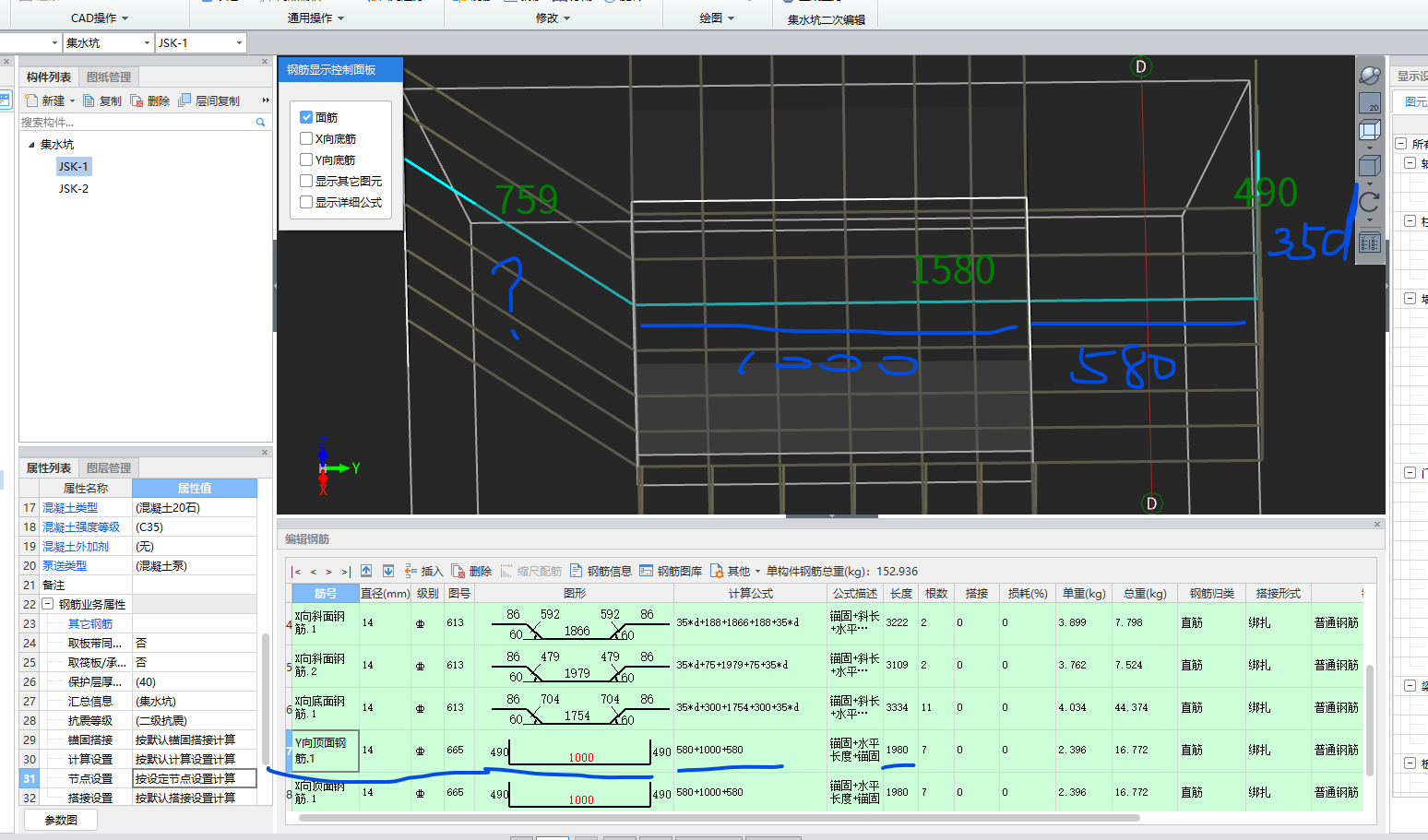This screenshot has width=1428, height=840.
Task: Click the 节点设置 value cell
Action: click(195, 778)
